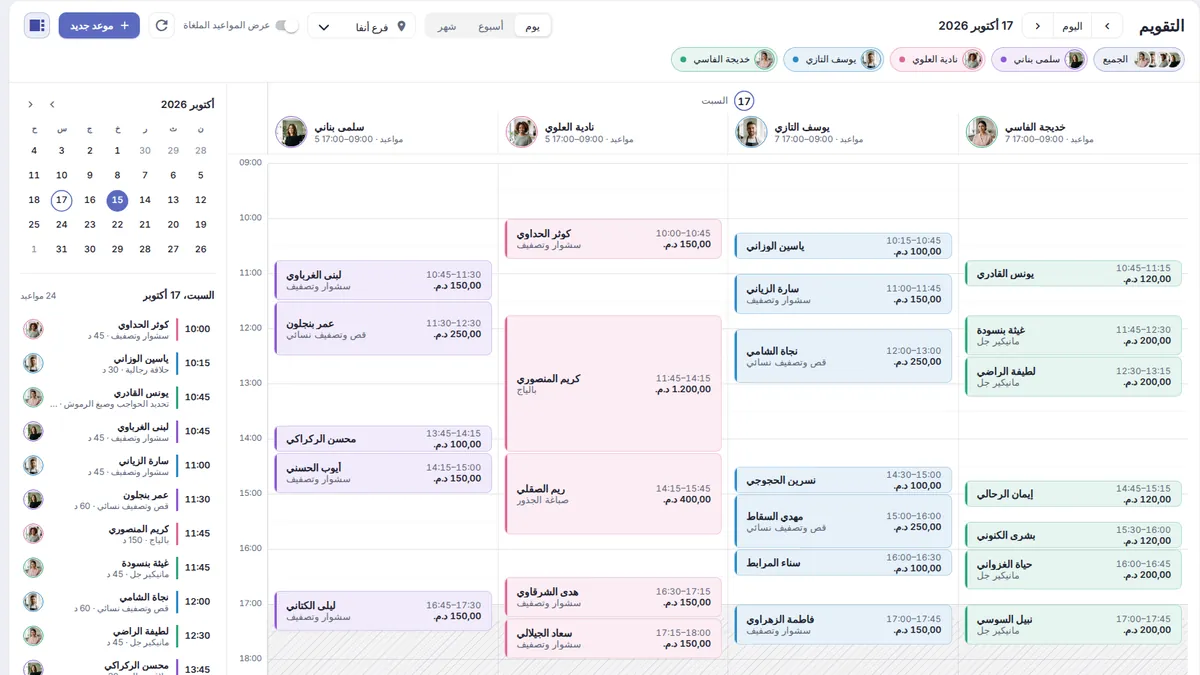Click the اليوم today button
The image size is (1200, 675).
1072,26
